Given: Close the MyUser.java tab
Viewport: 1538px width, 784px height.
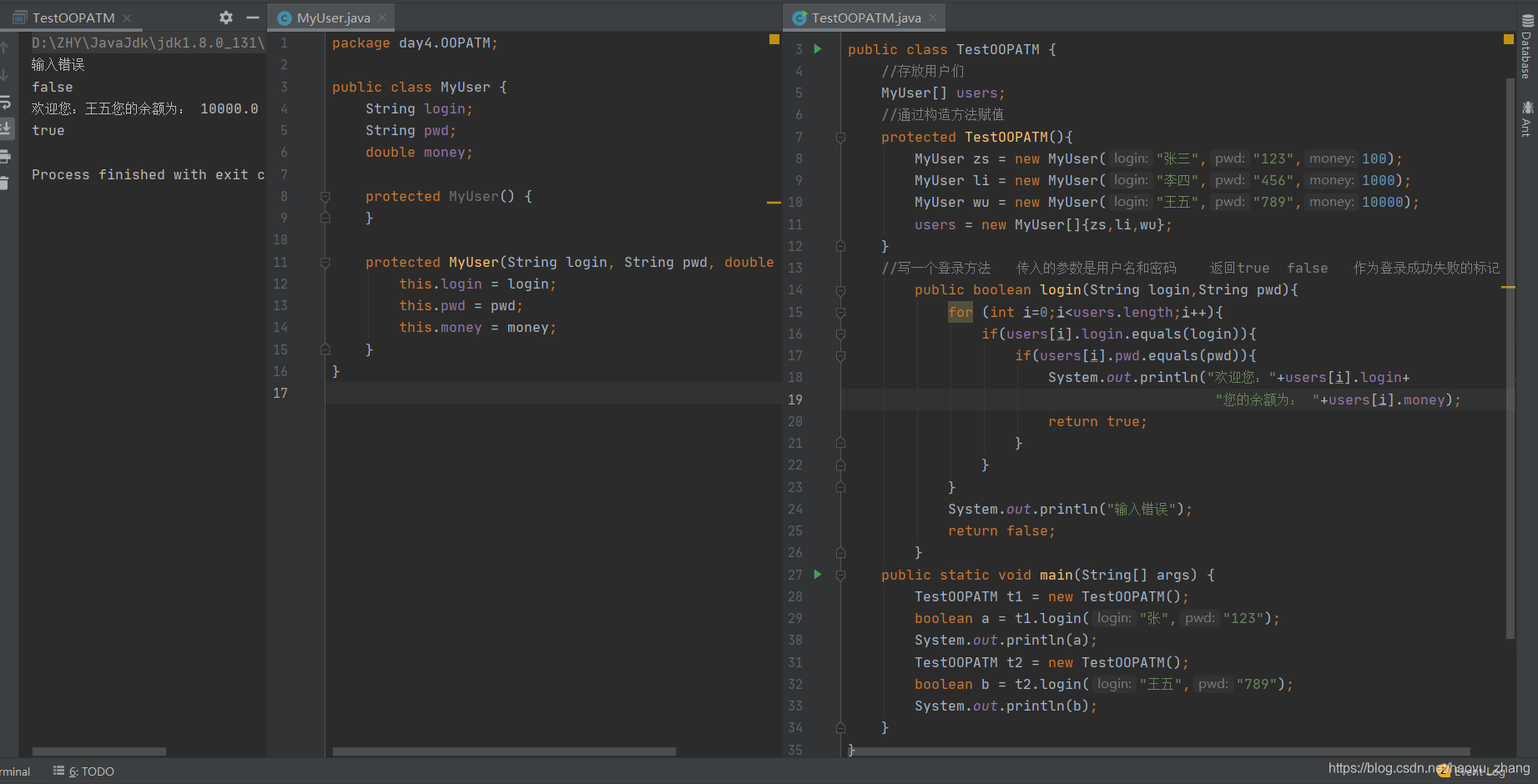Looking at the screenshot, I should [x=382, y=18].
